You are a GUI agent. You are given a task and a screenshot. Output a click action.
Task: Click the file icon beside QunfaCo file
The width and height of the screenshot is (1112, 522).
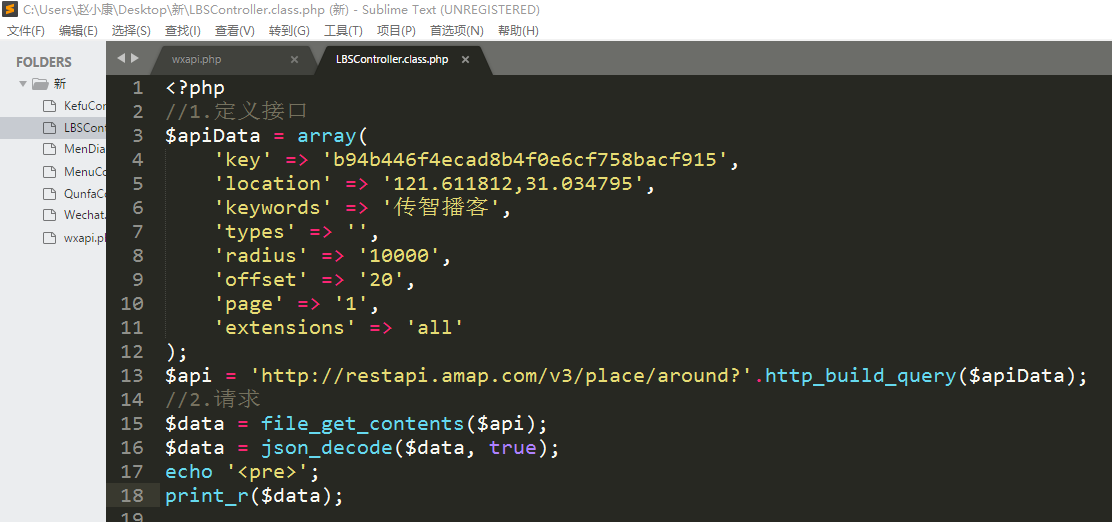pyautogui.click(x=48, y=194)
